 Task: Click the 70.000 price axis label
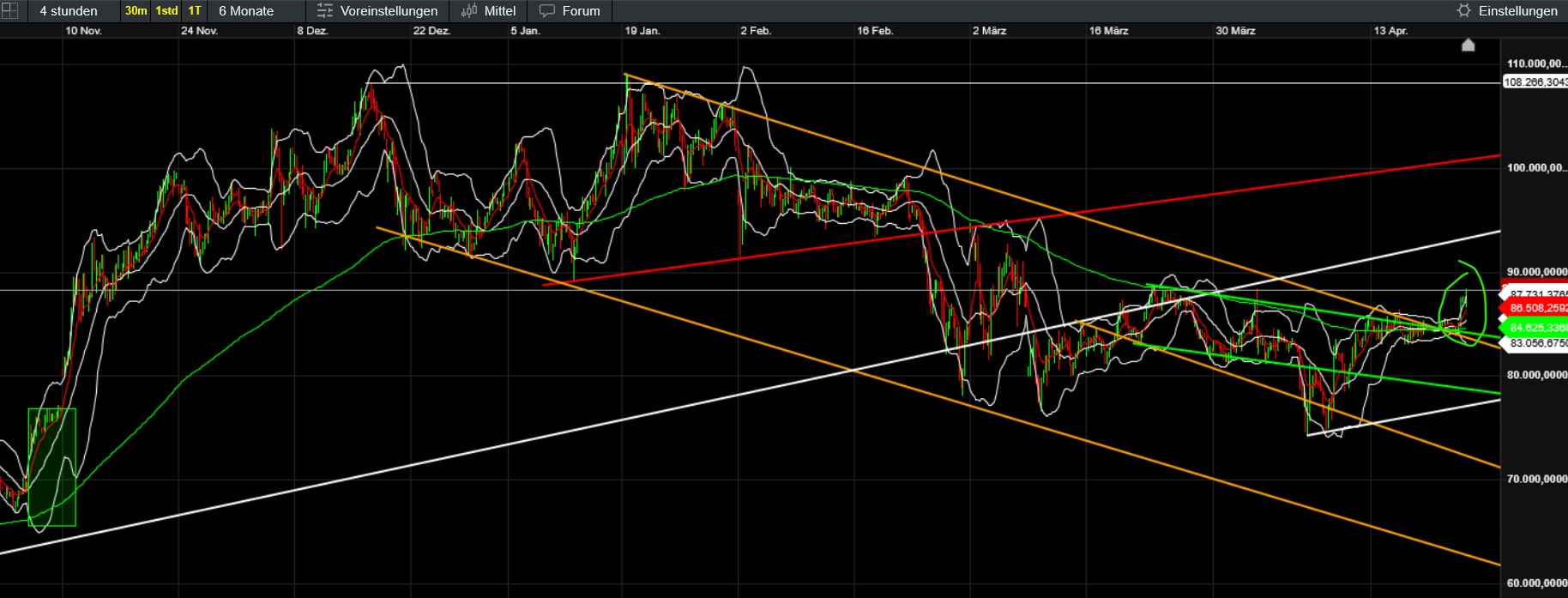[x=1536, y=480]
